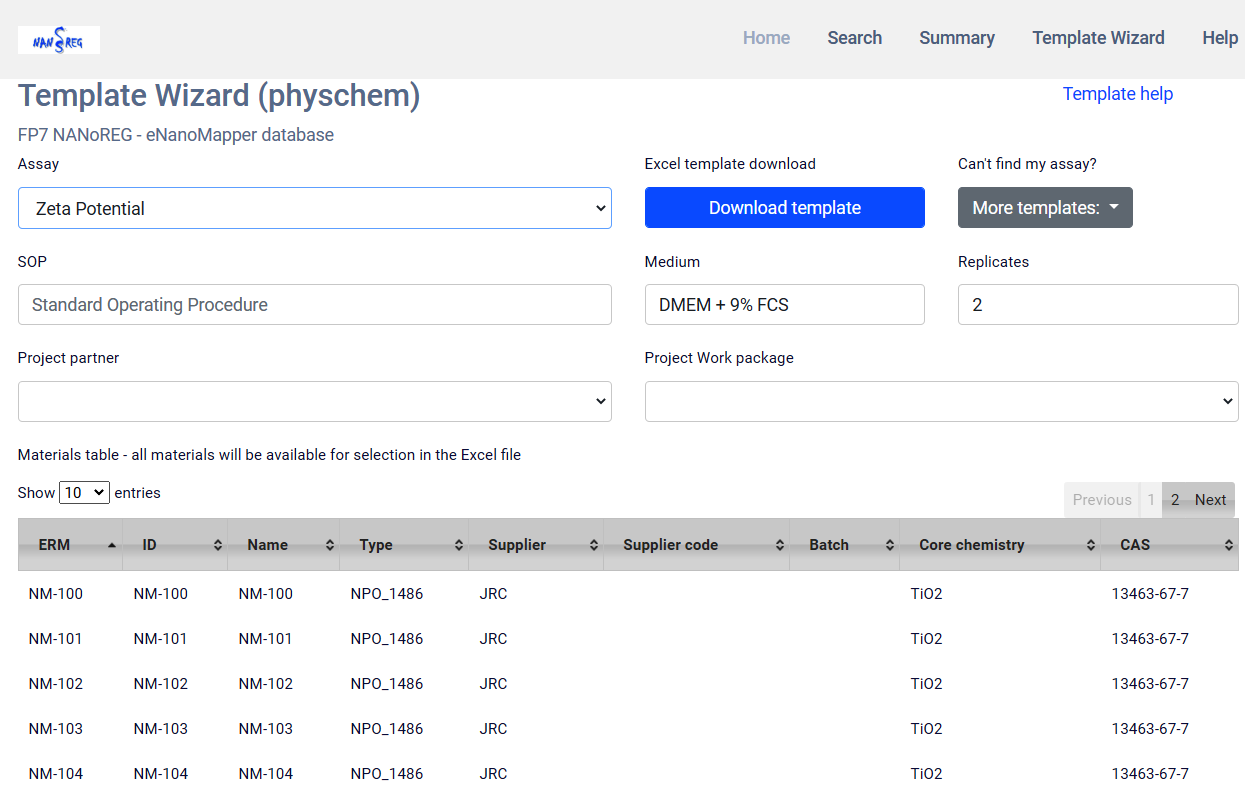The image size is (1245, 788).
Task: Click NPO_1486 in the NM-102 row
Action: pos(387,684)
